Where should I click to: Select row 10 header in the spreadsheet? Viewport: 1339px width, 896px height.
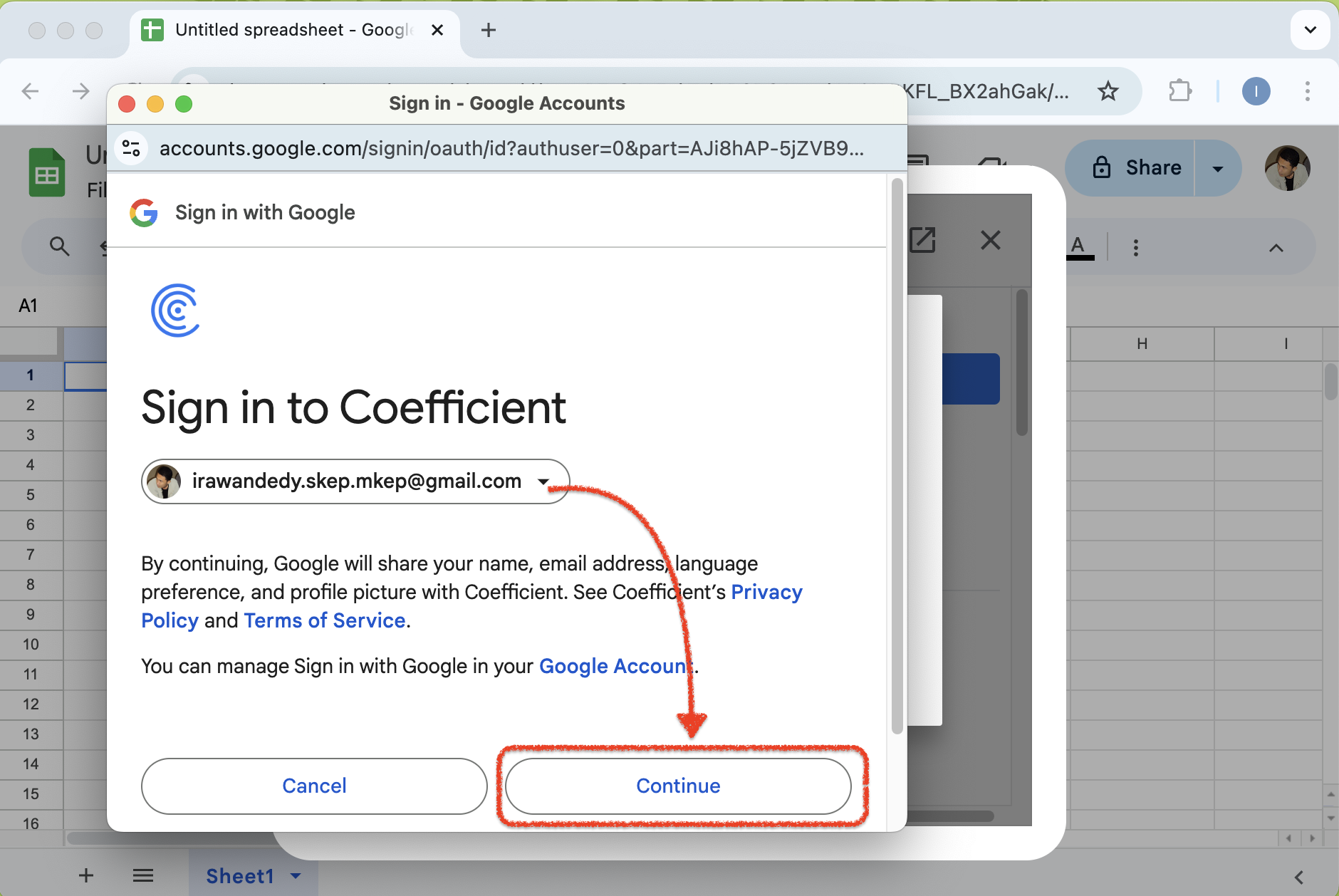(x=31, y=644)
